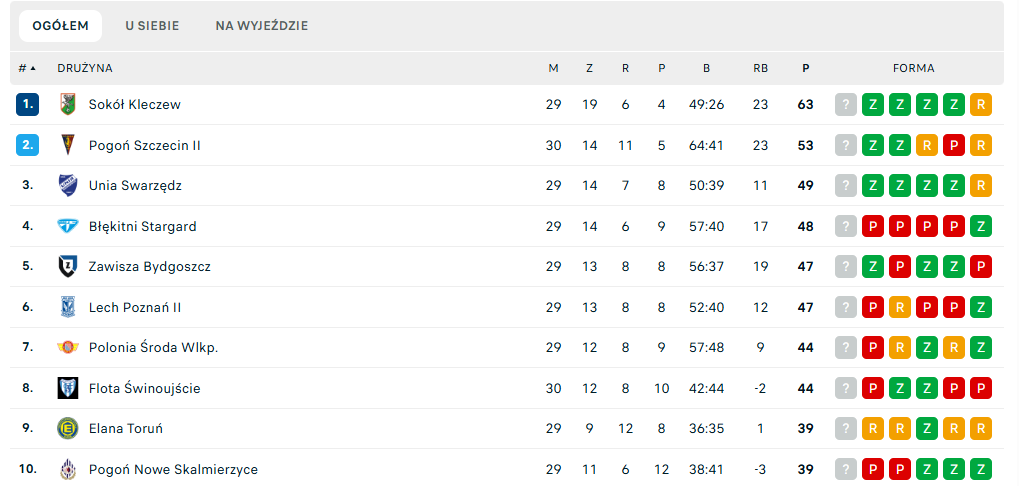Select the Unia Swarzędz badge icon

tap(68, 185)
